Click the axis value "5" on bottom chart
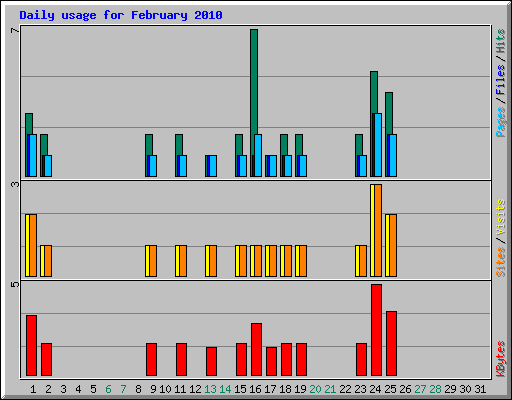 point(15,284)
